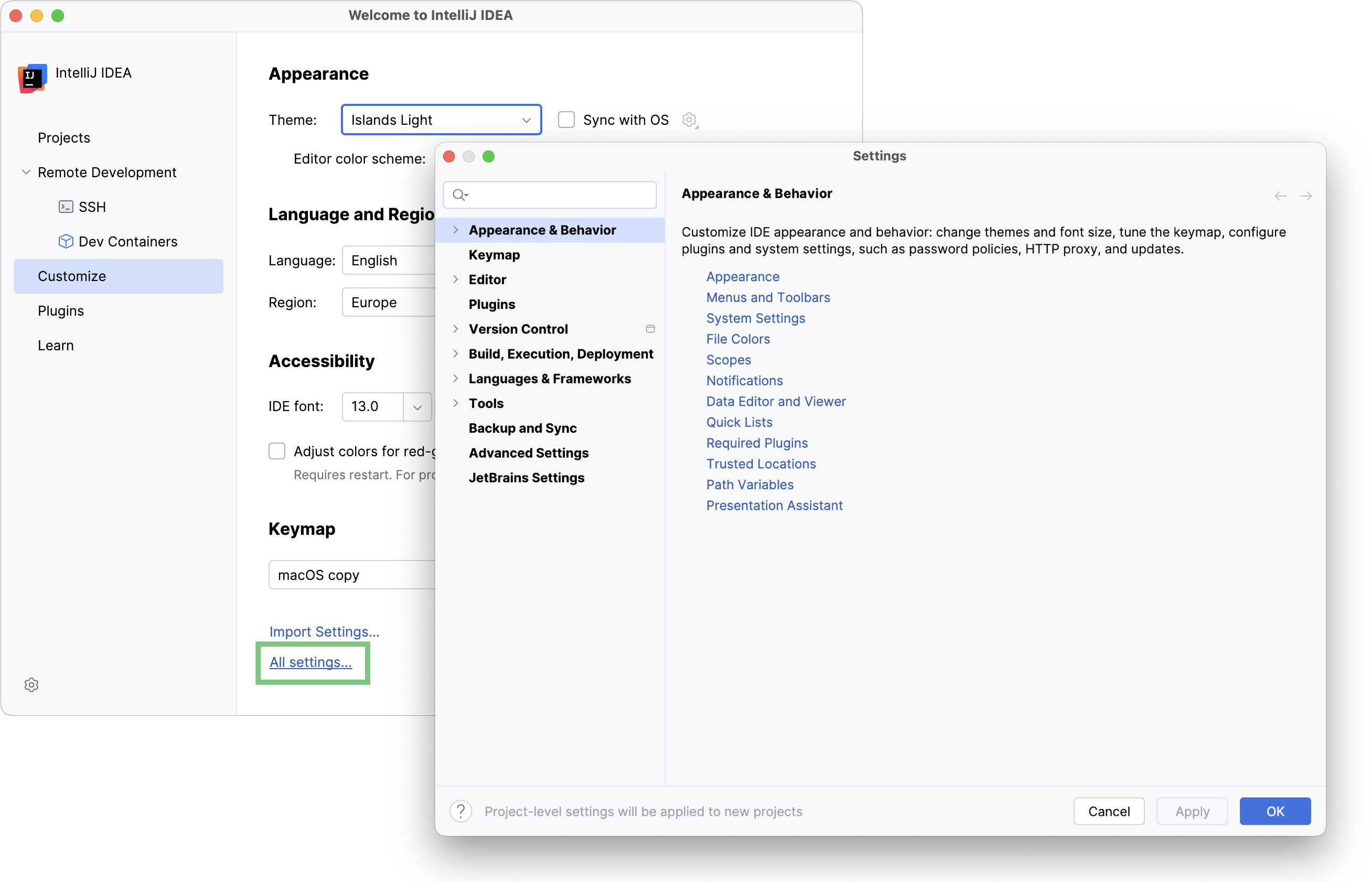This screenshot has width=1372, height=882.
Task: Enable the Sync with OS checkbox
Action: (566, 120)
